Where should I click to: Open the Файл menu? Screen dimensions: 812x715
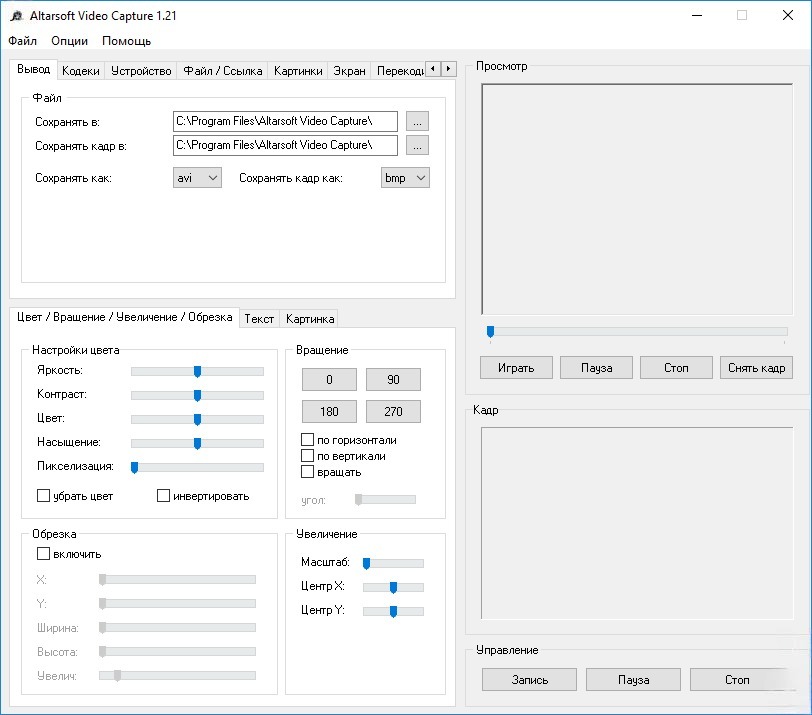(x=22, y=41)
